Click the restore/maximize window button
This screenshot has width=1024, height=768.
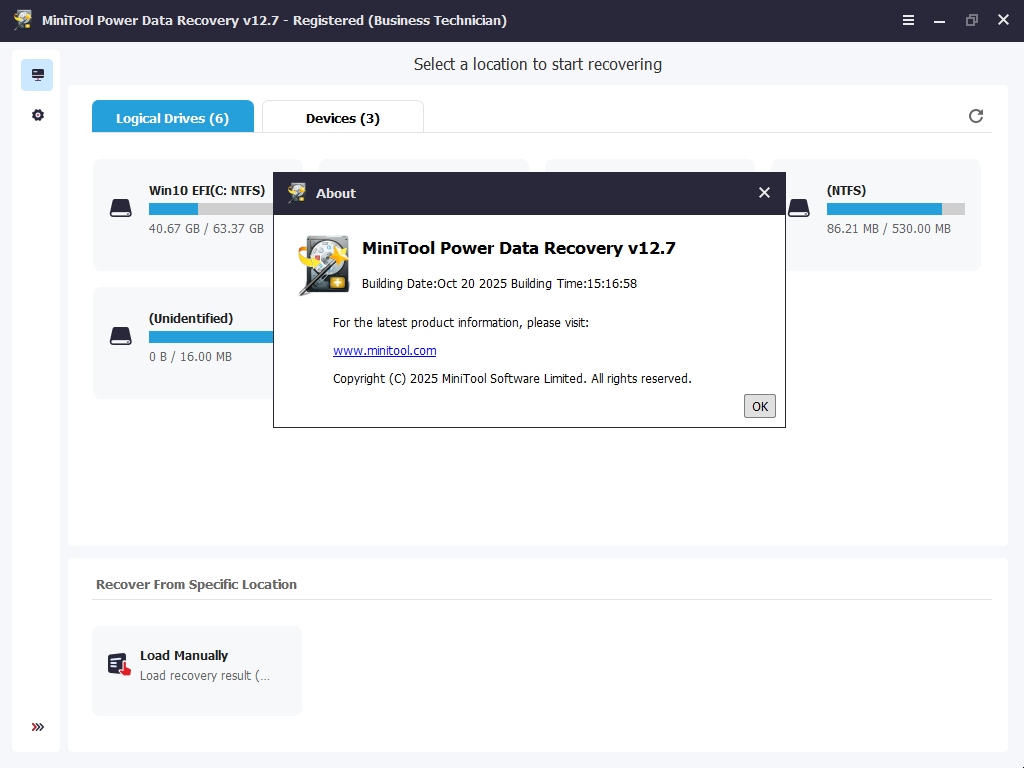(972, 20)
